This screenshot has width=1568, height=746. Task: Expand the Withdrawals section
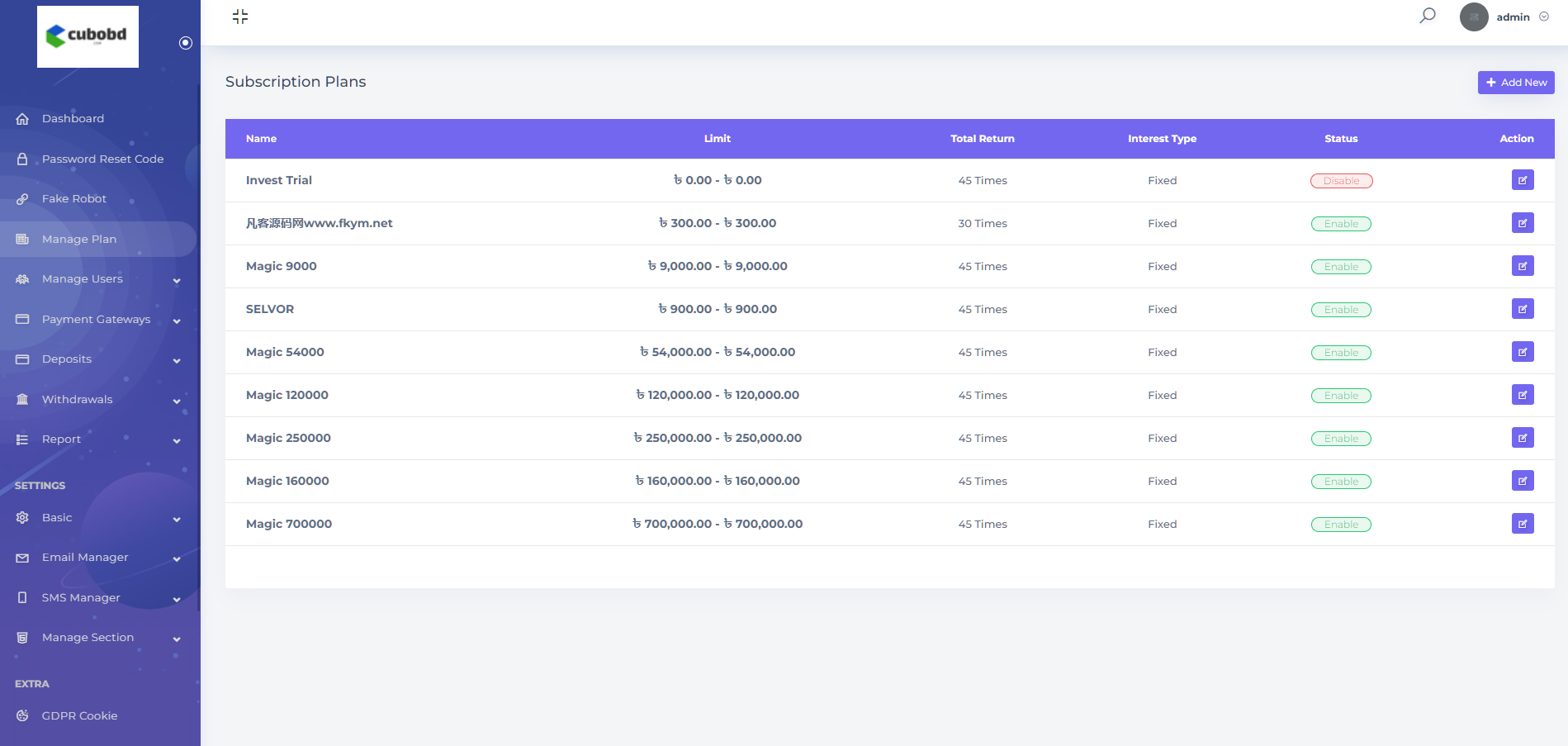(x=99, y=400)
